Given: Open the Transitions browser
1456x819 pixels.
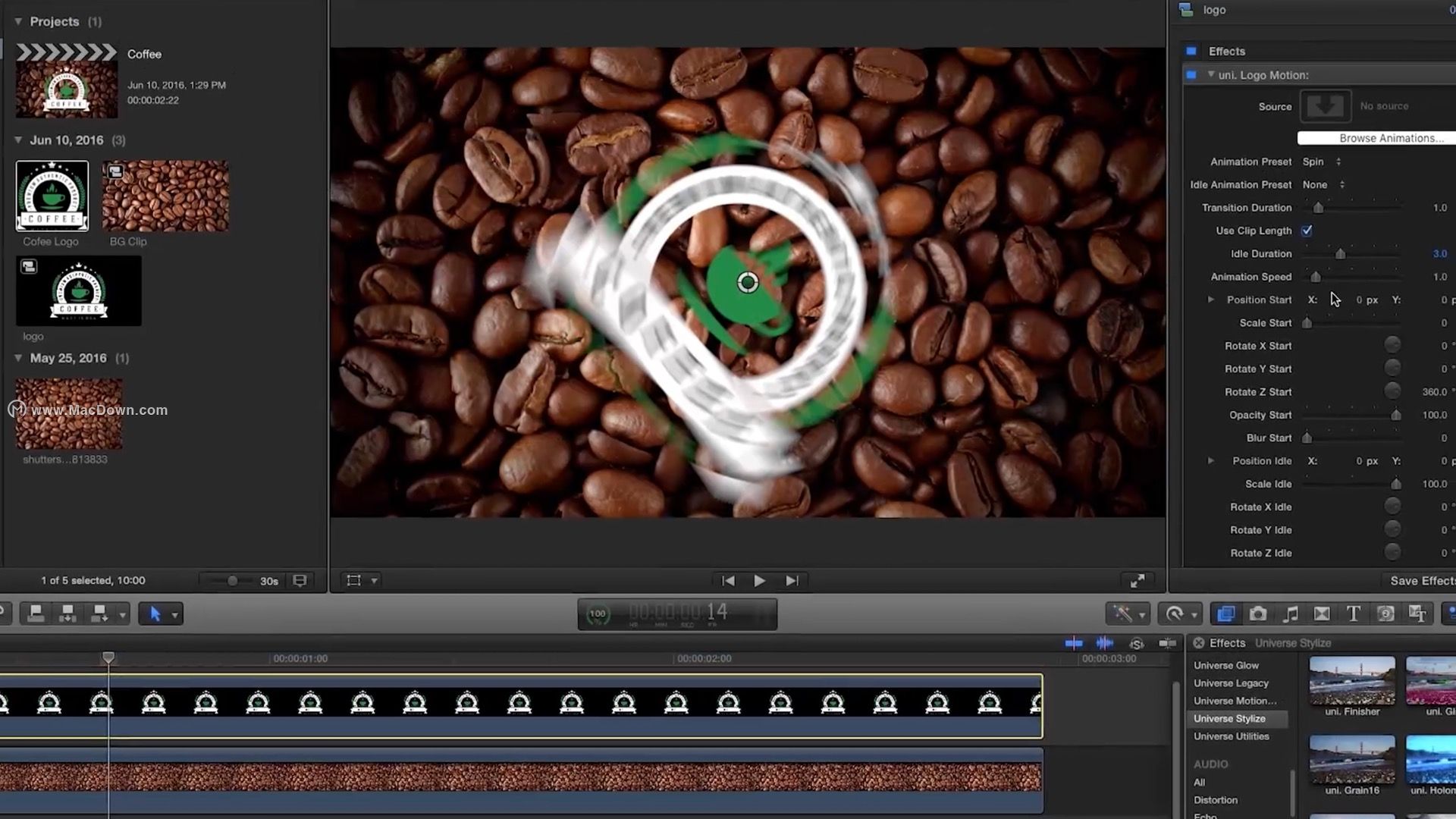Looking at the screenshot, I should coord(1322,613).
